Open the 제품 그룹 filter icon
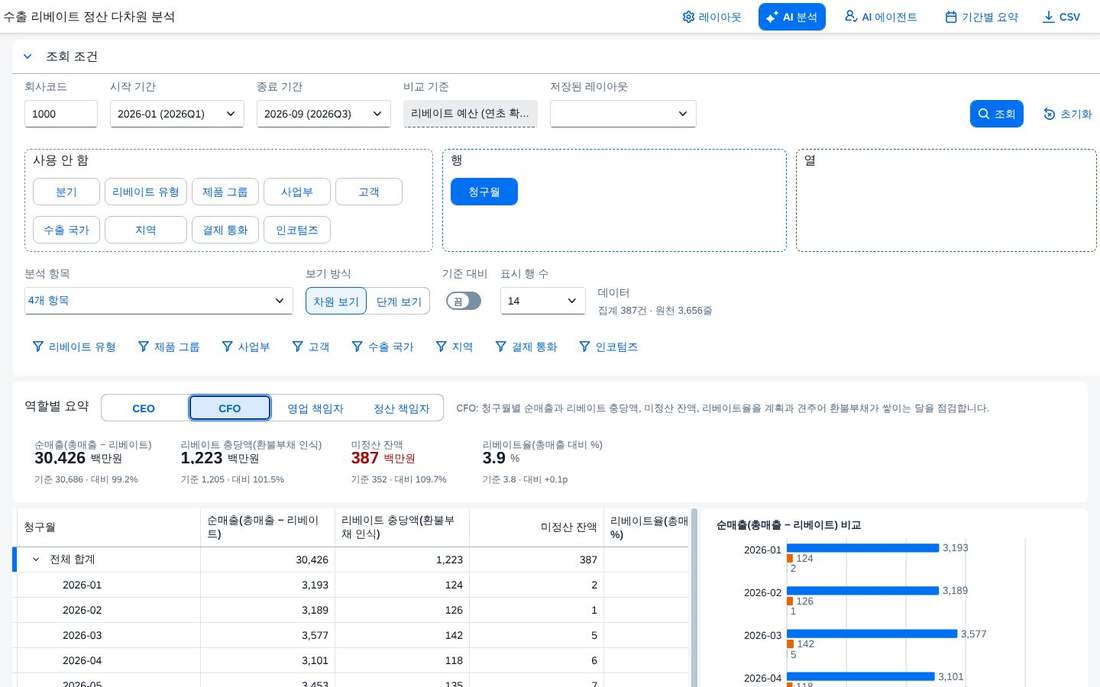The image size is (1100, 687). pos(143,347)
